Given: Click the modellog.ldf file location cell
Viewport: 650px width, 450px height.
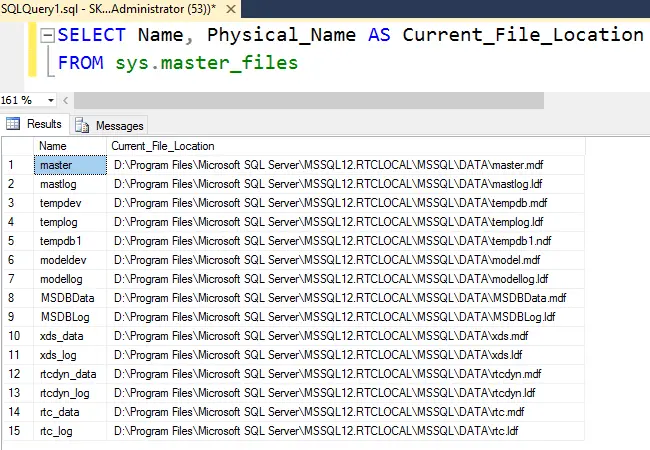Looking at the screenshot, I should pos(346,279).
